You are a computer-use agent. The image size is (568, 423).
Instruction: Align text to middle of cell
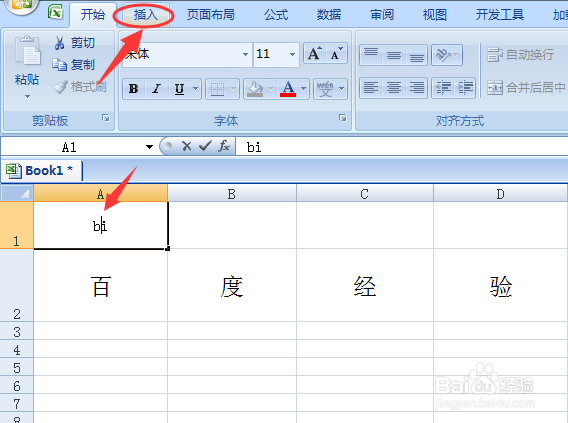pos(393,55)
